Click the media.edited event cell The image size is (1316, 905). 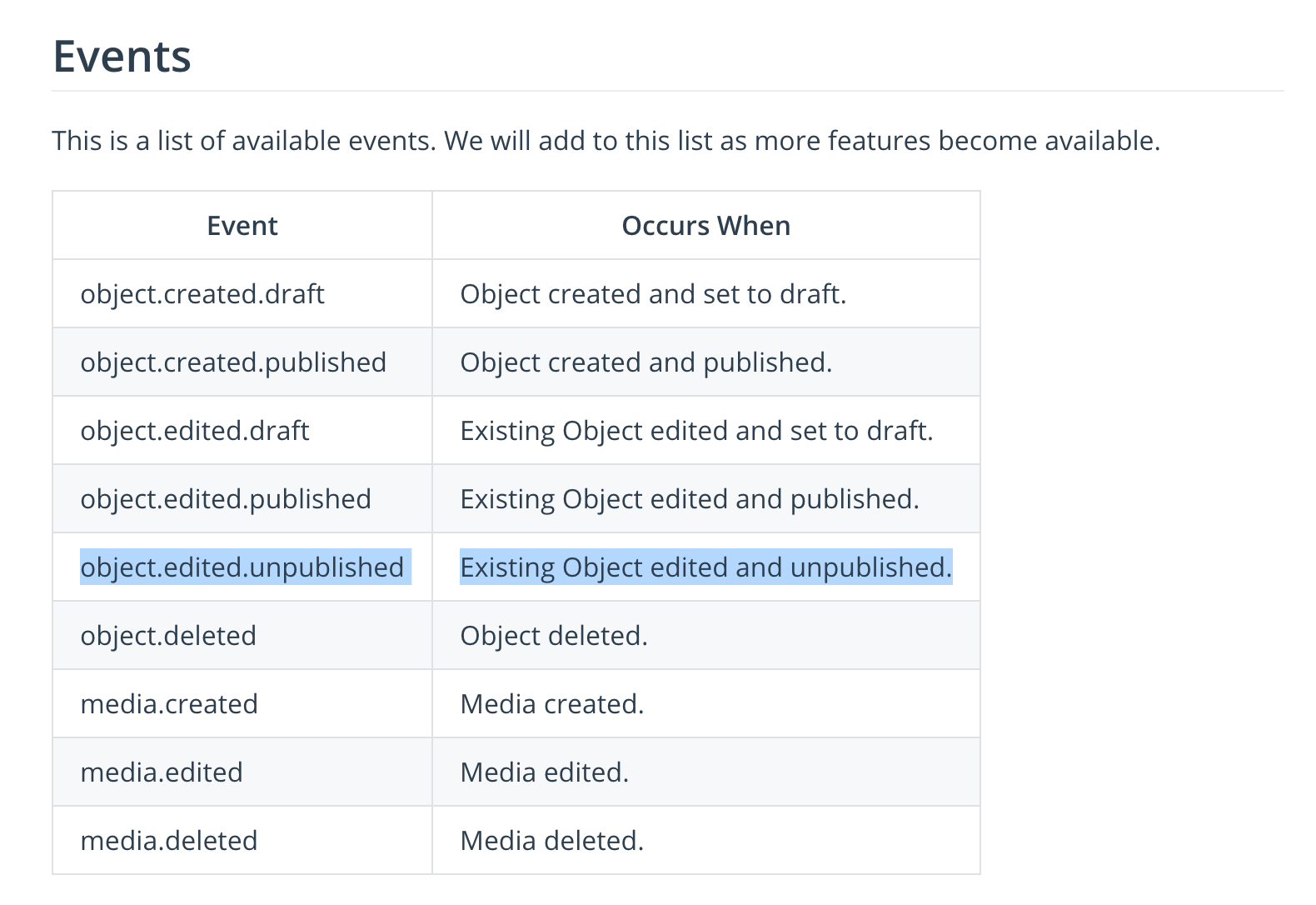(162, 772)
